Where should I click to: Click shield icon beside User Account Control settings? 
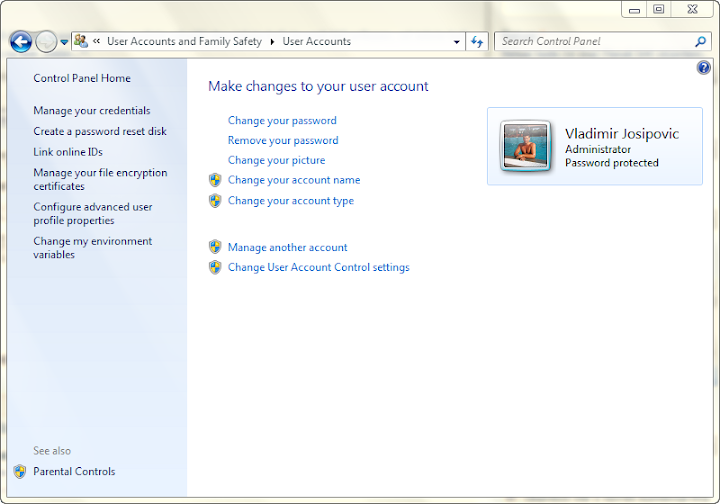pyautogui.click(x=215, y=267)
